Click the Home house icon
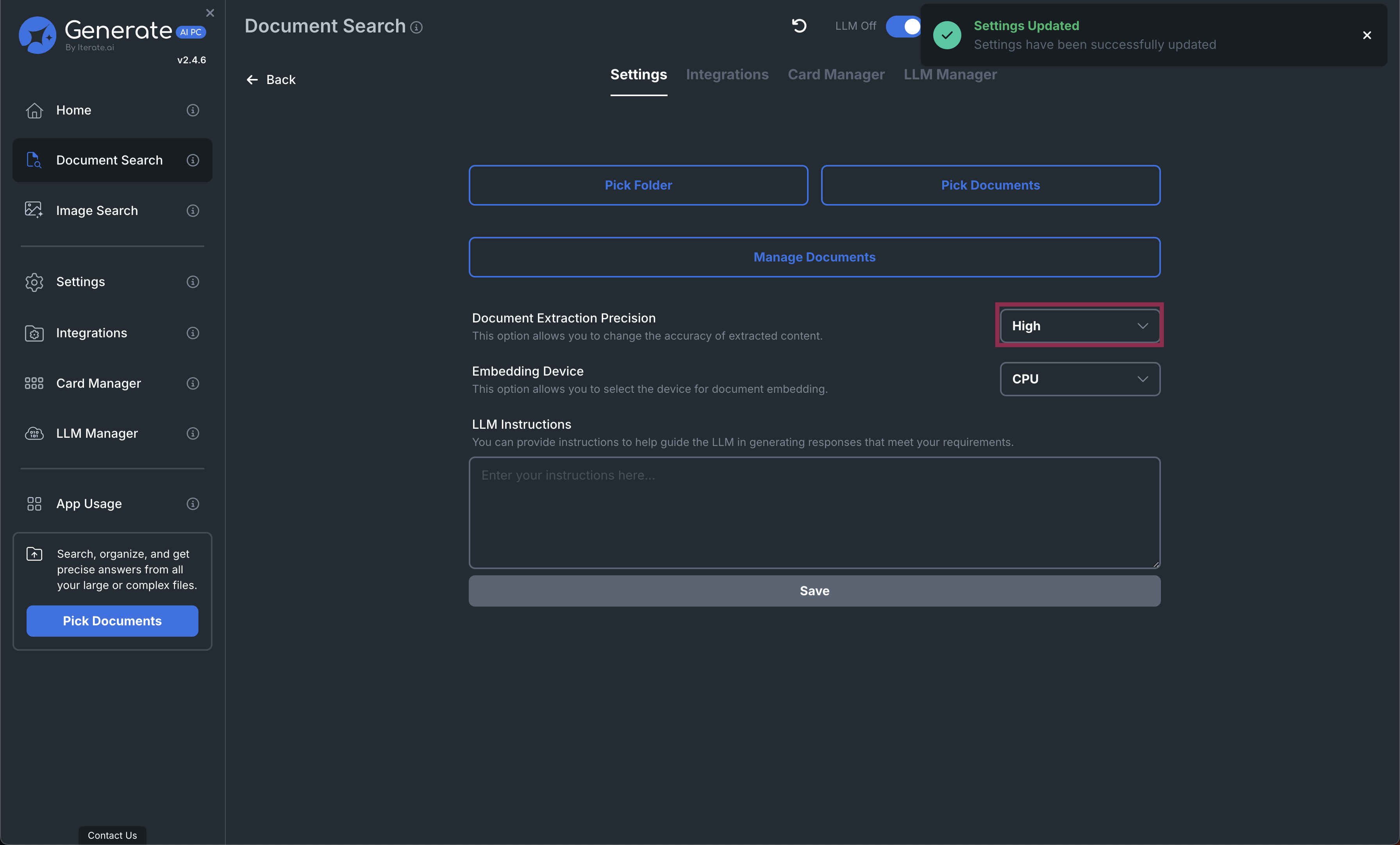This screenshot has width=1400, height=845. coord(34,110)
